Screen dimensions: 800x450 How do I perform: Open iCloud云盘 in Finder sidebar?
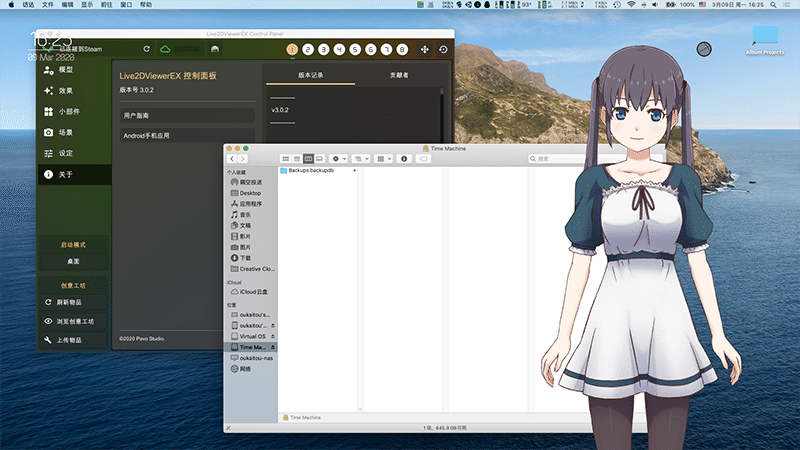click(251, 292)
